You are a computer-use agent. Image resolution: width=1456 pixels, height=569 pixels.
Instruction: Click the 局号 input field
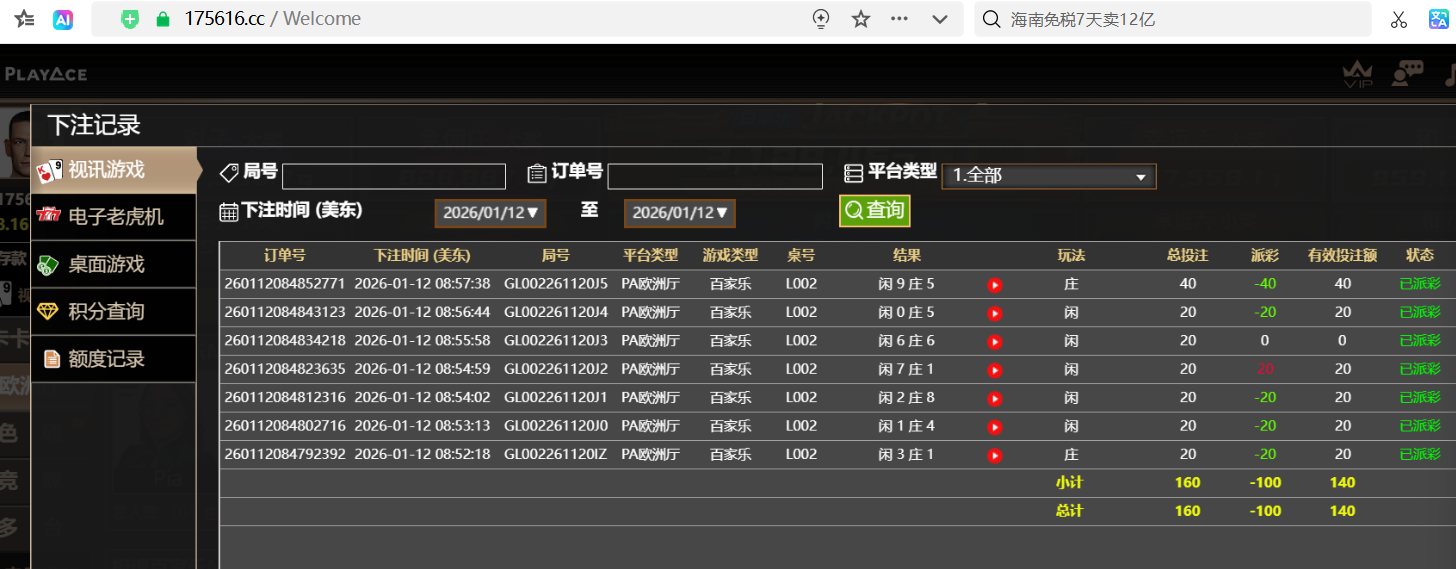tap(393, 177)
